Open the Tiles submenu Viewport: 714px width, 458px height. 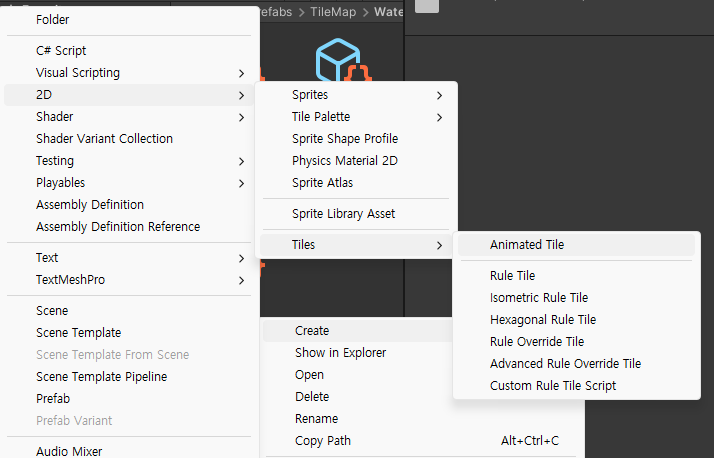(356, 244)
